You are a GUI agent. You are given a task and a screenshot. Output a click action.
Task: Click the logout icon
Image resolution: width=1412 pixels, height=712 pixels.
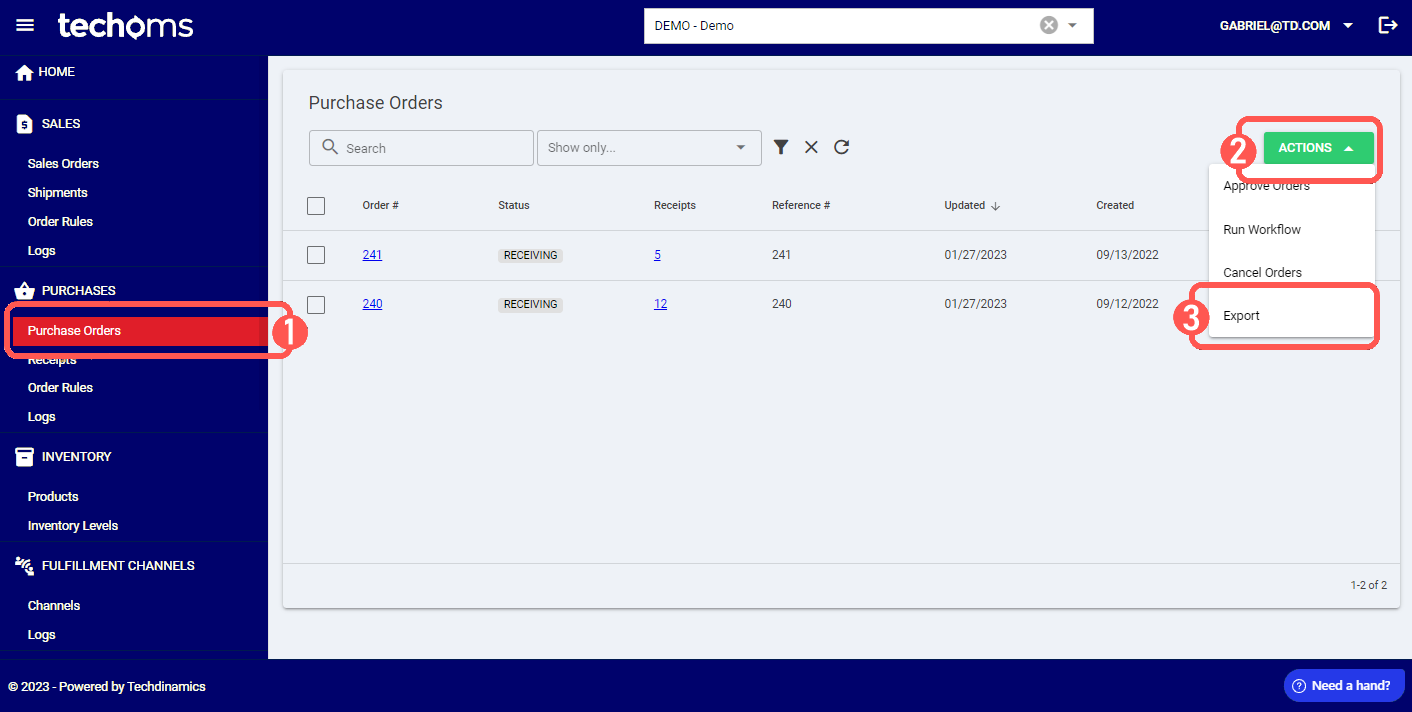point(1388,25)
